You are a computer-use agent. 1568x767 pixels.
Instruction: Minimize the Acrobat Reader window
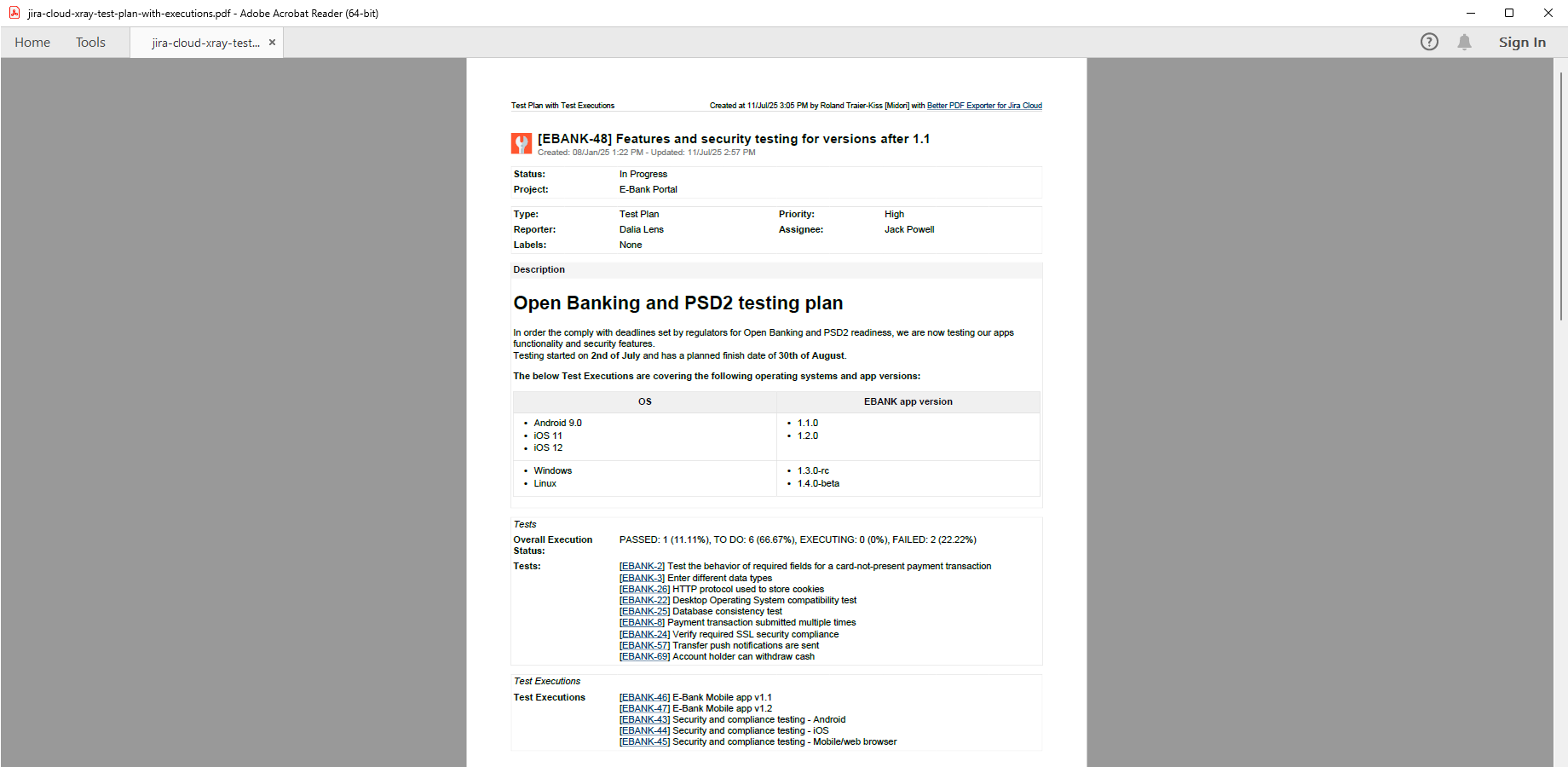pos(1470,13)
